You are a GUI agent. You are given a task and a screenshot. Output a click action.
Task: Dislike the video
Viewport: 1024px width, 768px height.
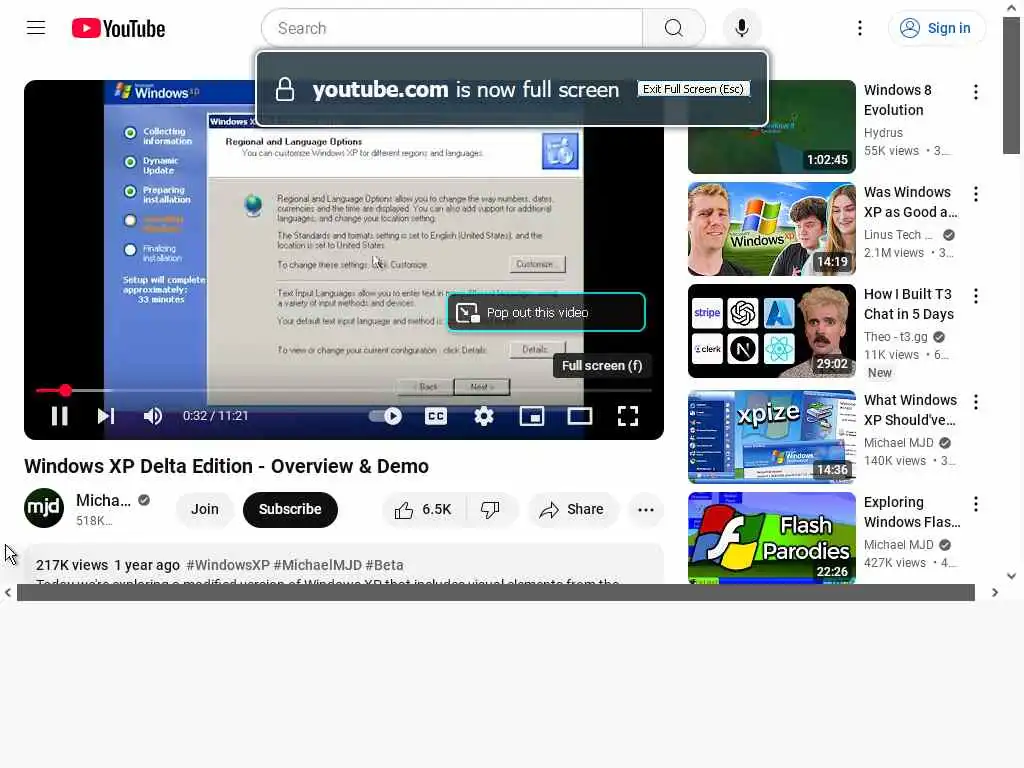(x=490, y=509)
